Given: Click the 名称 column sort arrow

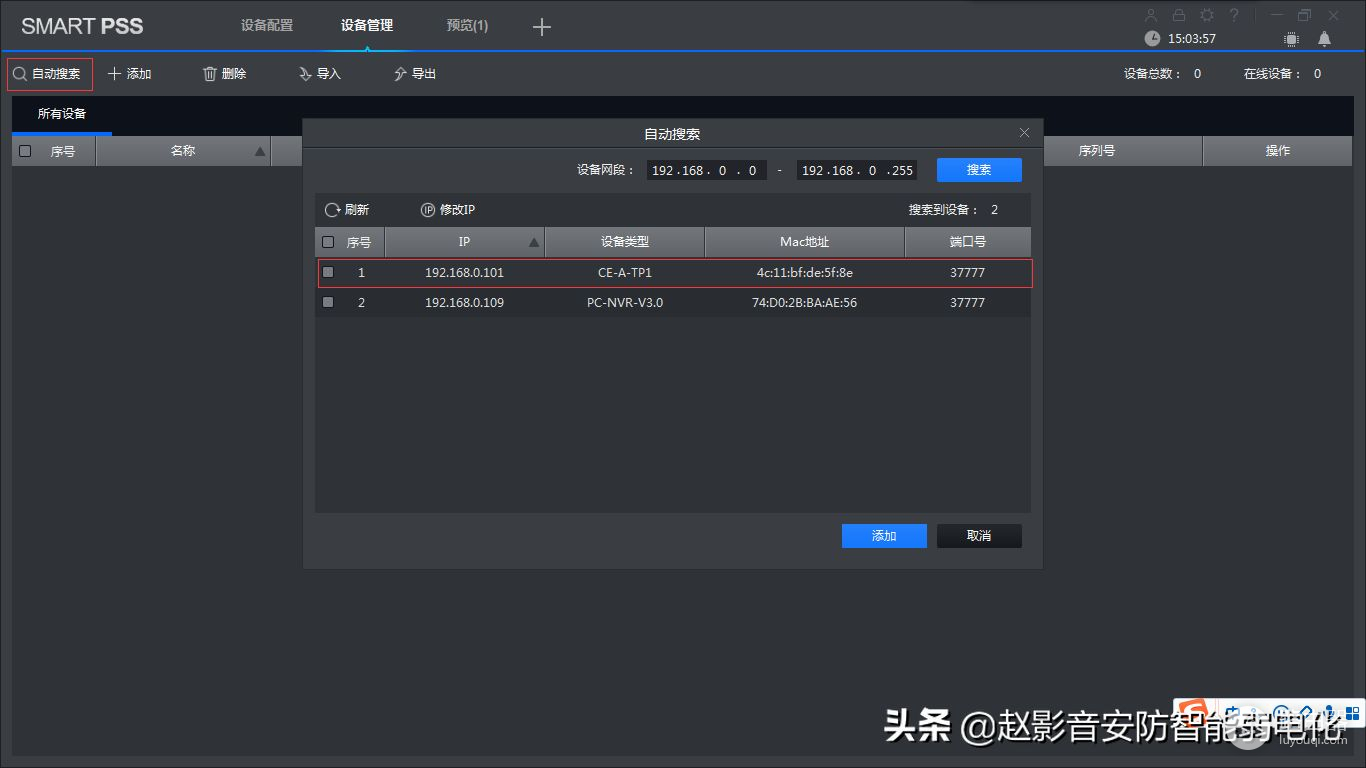Looking at the screenshot, I should coord(260,151).
